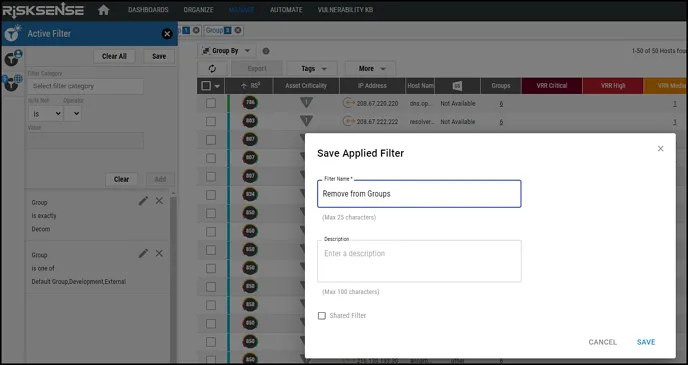
Task: Click the RS3 badge showing 834
Action: click(250, 194)
